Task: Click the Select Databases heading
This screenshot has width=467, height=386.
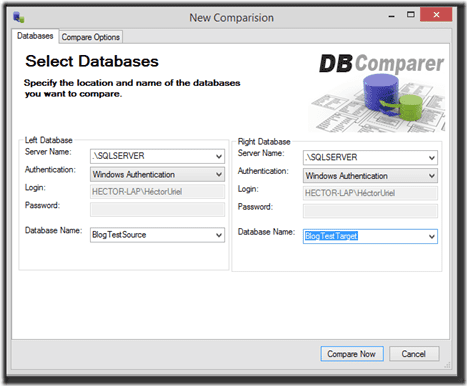Action: (92, 61)
